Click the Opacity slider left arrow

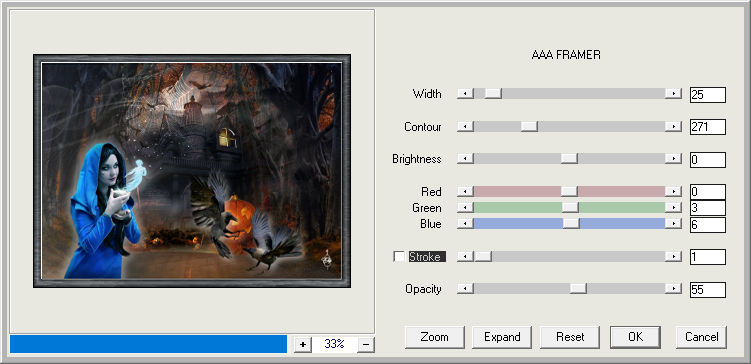pyautogui.click(x=465, y=288)
